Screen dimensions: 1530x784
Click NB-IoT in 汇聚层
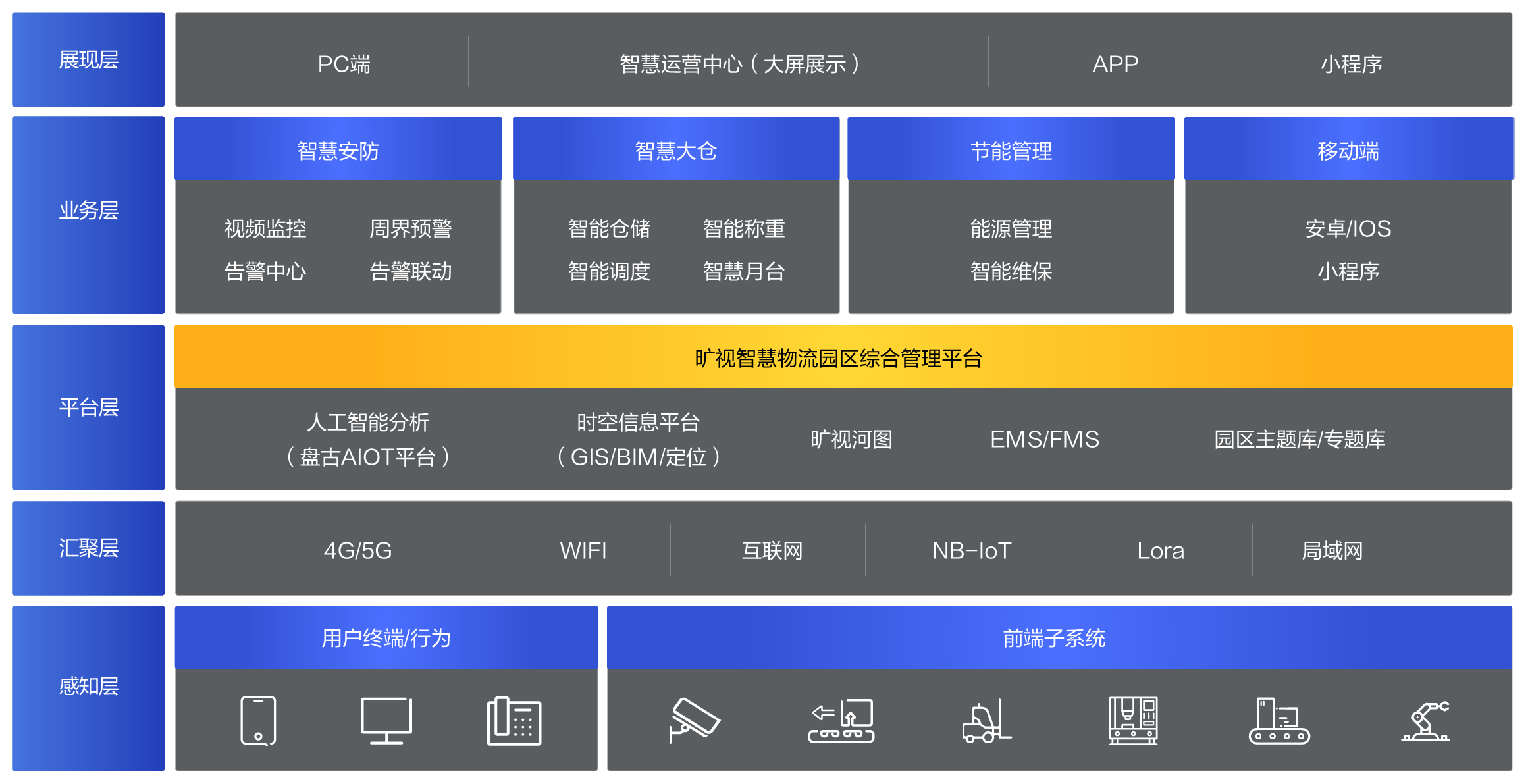[972, 550]
